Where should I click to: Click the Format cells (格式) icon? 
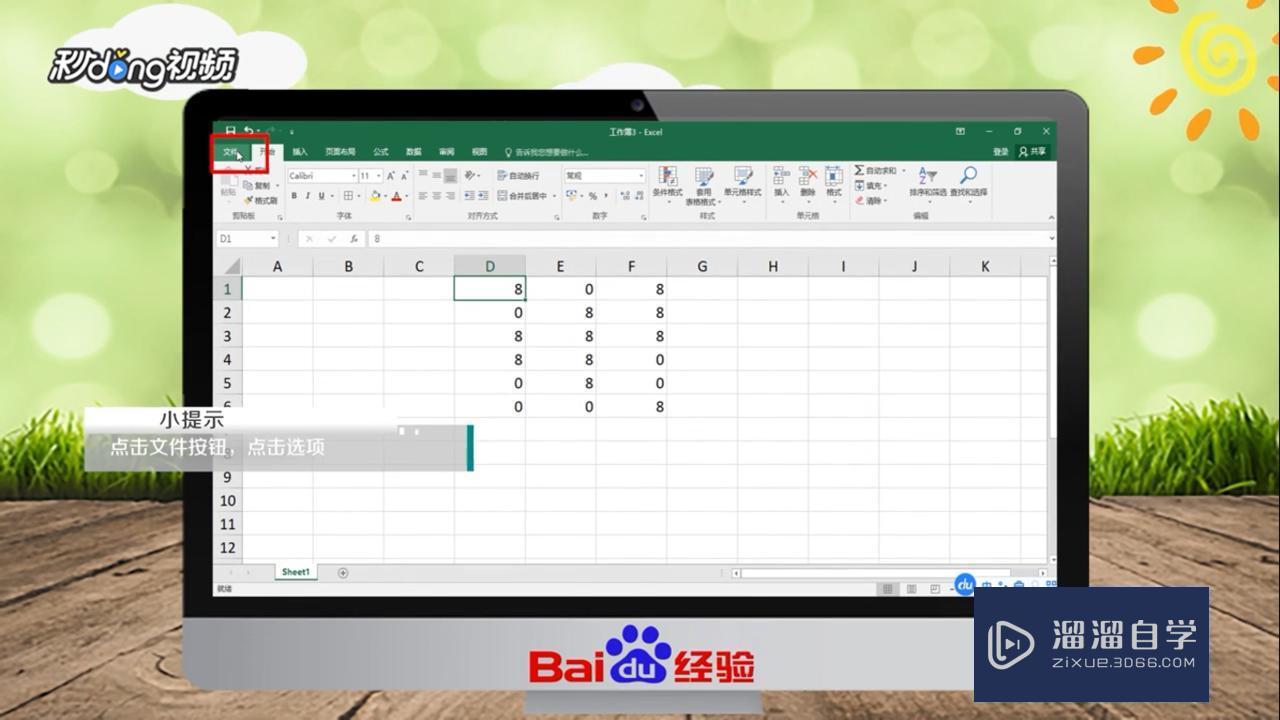(833, 183)
